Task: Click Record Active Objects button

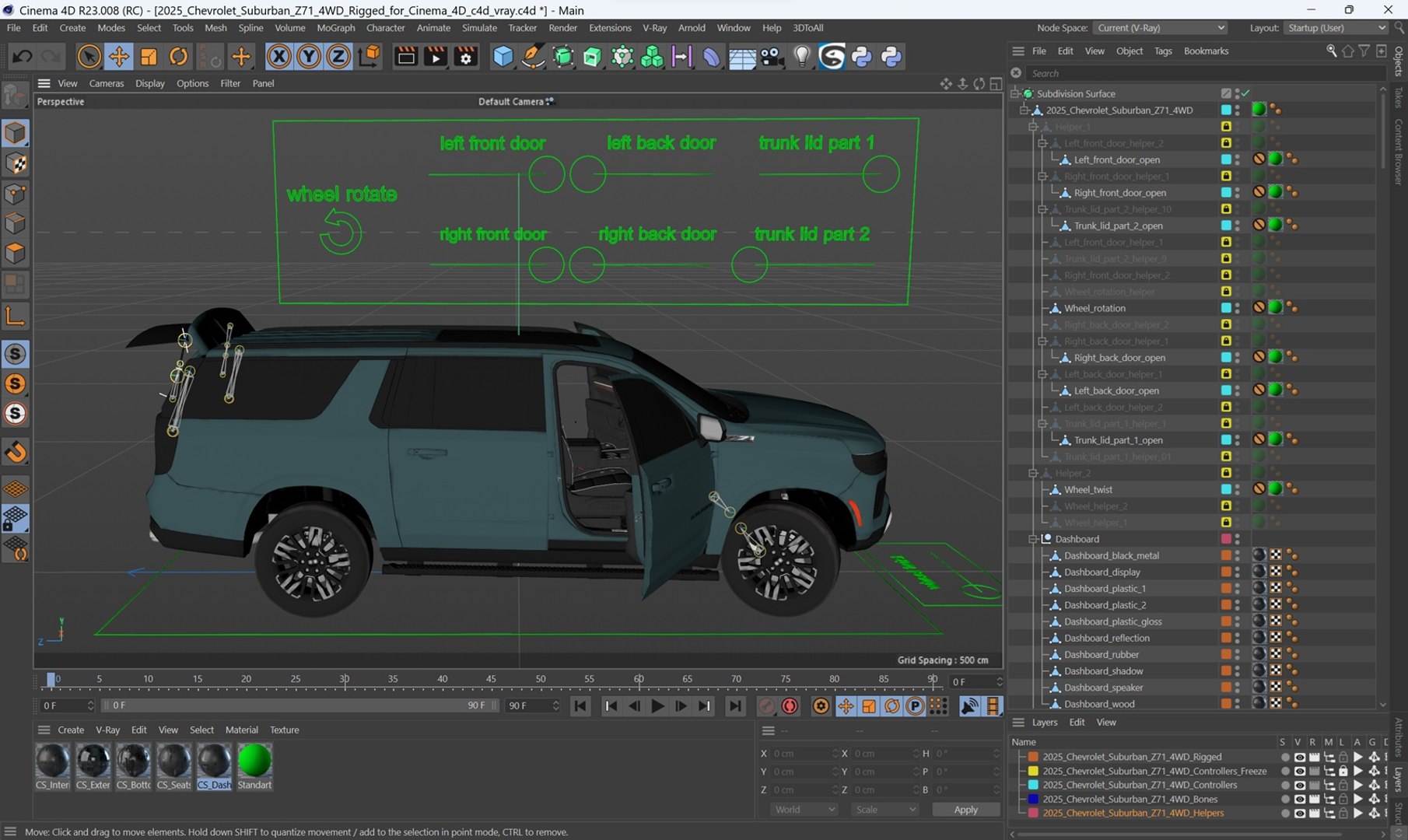Action: point(766,705)
